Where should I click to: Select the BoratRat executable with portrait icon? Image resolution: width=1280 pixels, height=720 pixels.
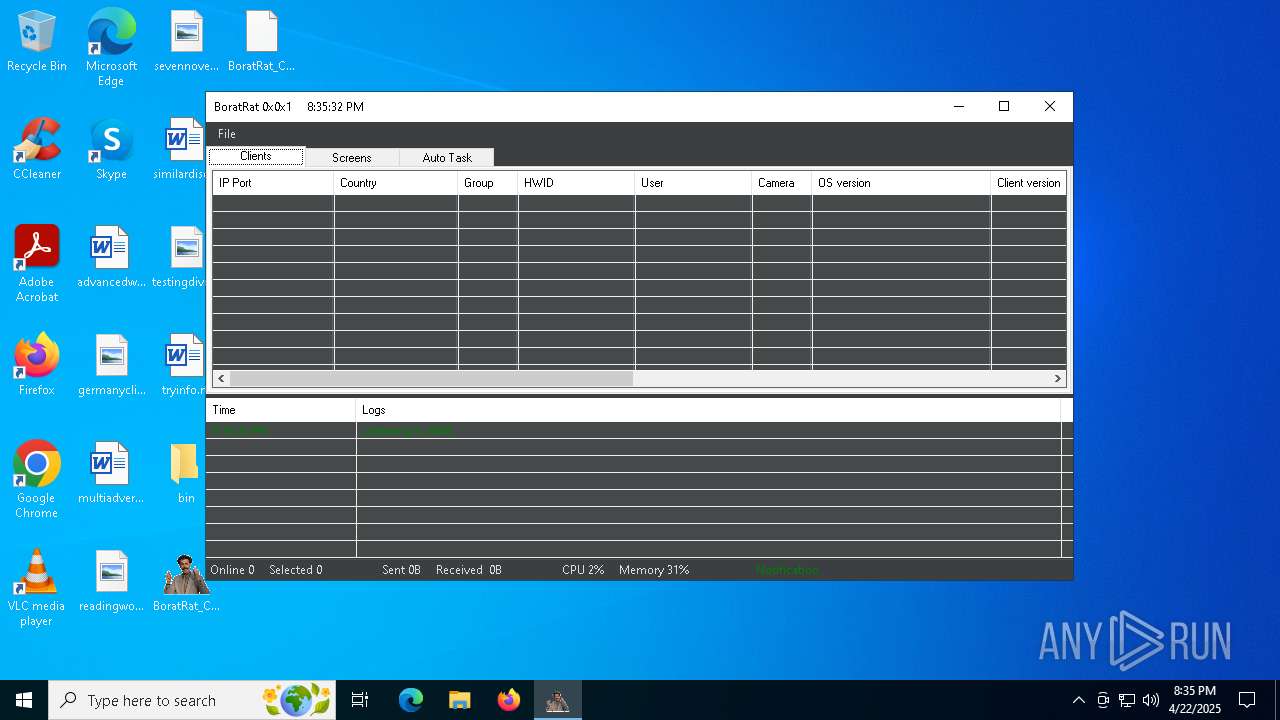pos(185,581)
